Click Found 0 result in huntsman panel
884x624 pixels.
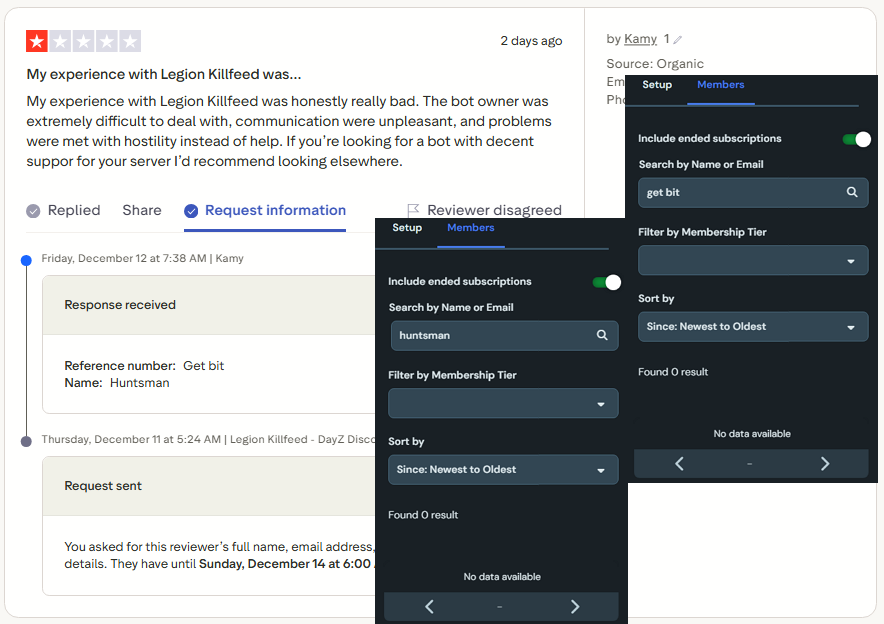(423, 515)
